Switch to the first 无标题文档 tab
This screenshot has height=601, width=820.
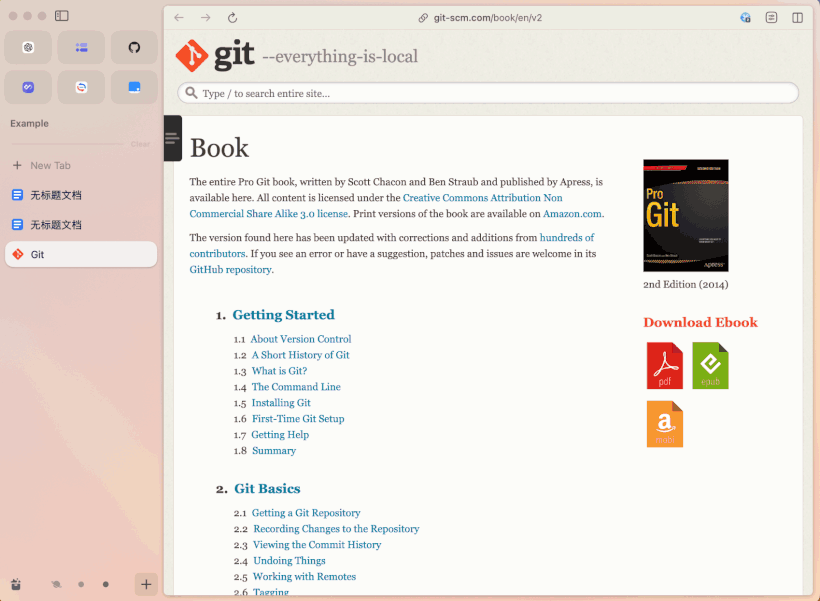[81, 195]
